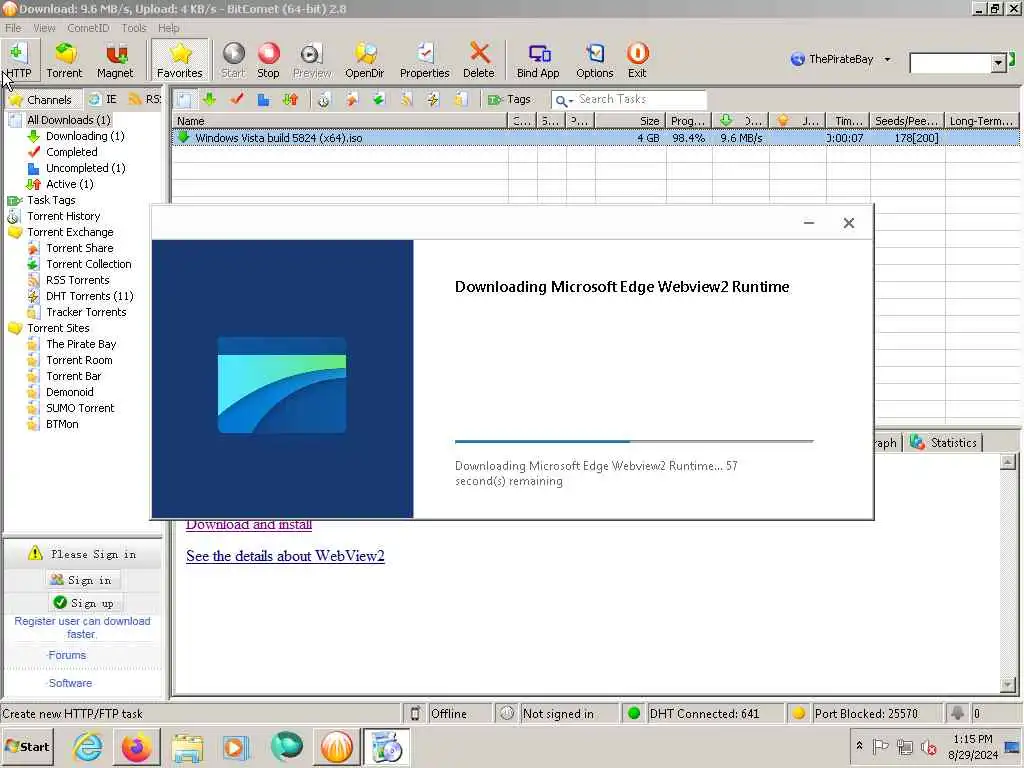
Task: Show torrent history via clock toolbar icon
Action: 324,99
